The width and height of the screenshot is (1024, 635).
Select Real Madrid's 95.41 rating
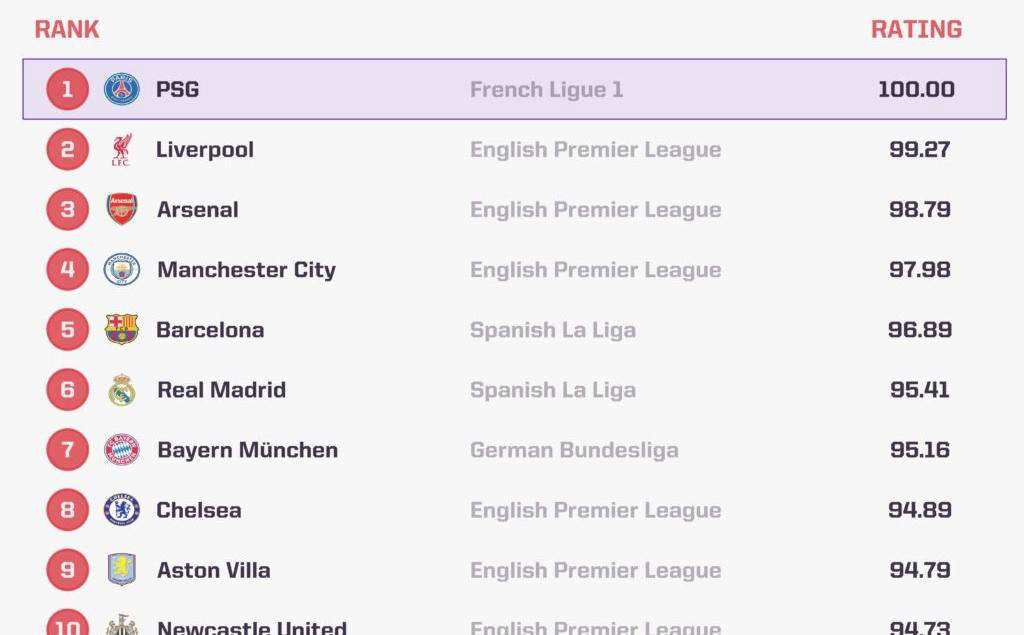tap(920, 390)
